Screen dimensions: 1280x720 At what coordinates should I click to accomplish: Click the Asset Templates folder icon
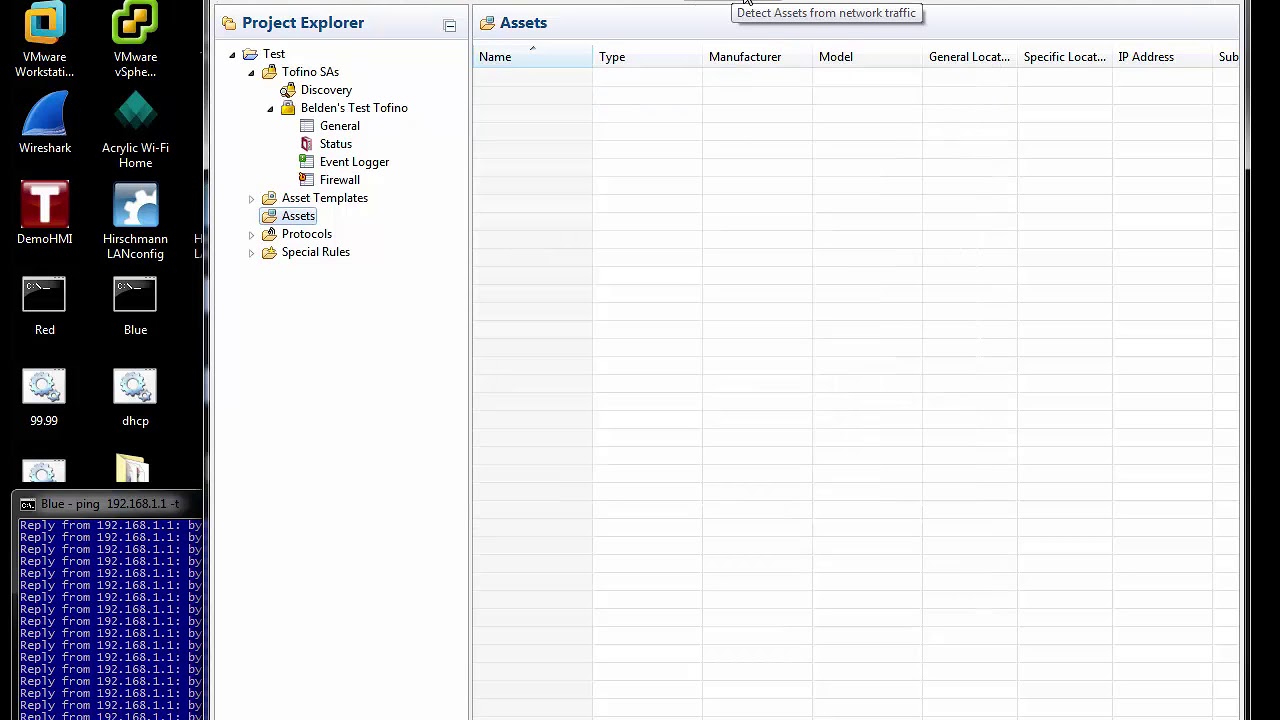tap(269, 198)
